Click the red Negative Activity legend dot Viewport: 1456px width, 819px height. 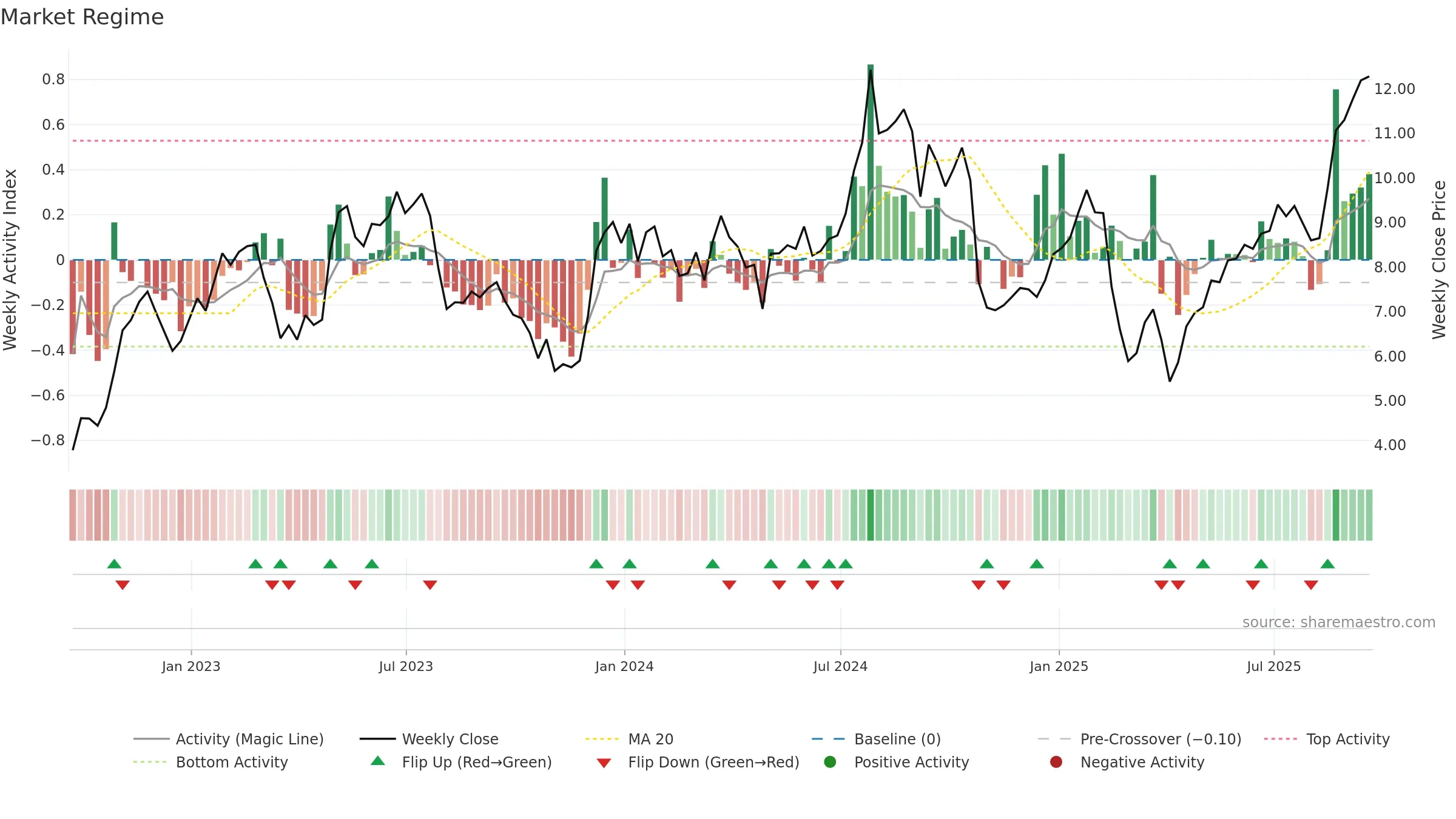tap(1056, 762)
